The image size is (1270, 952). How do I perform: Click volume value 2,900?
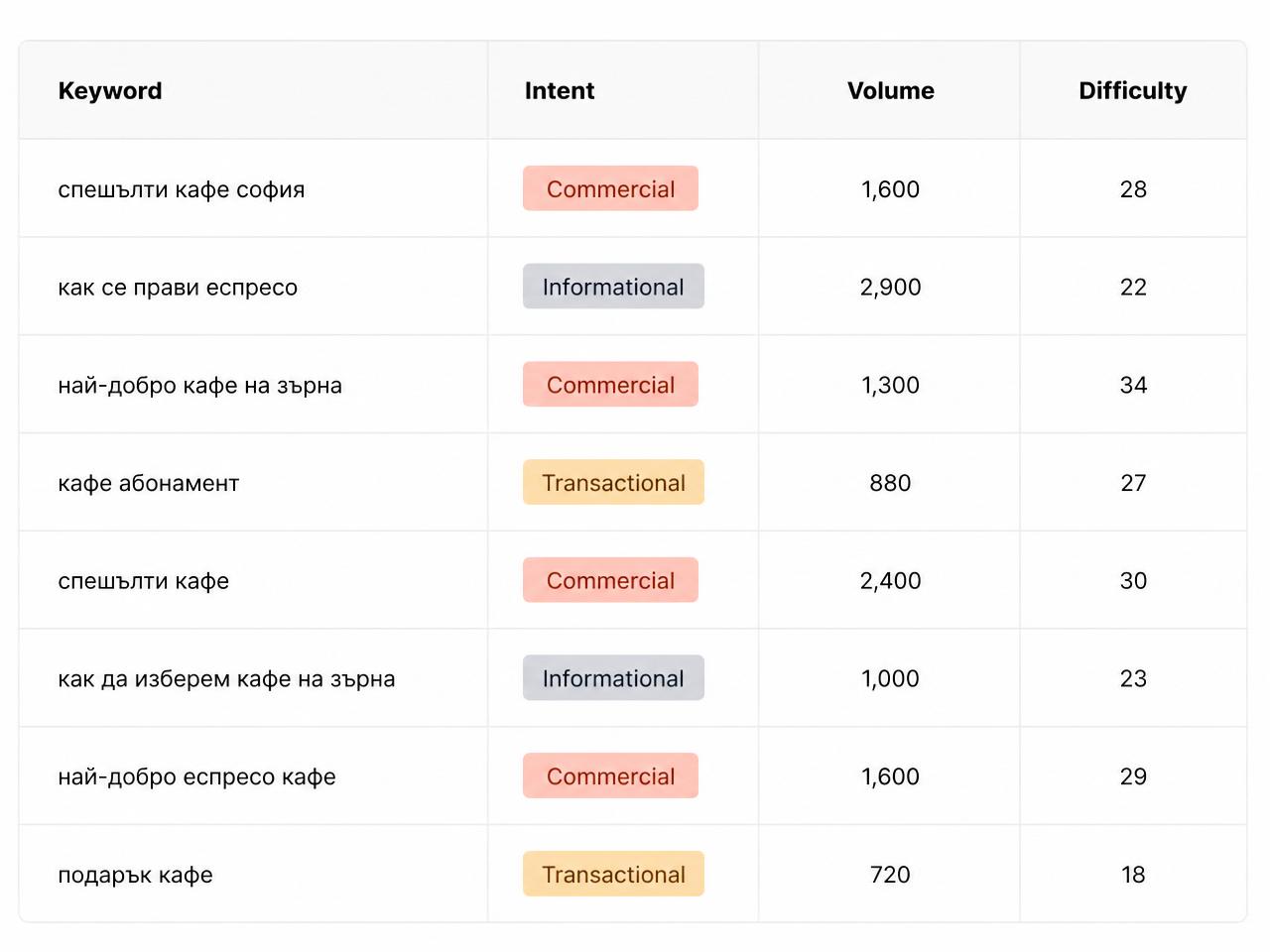[x=890, y=288]
